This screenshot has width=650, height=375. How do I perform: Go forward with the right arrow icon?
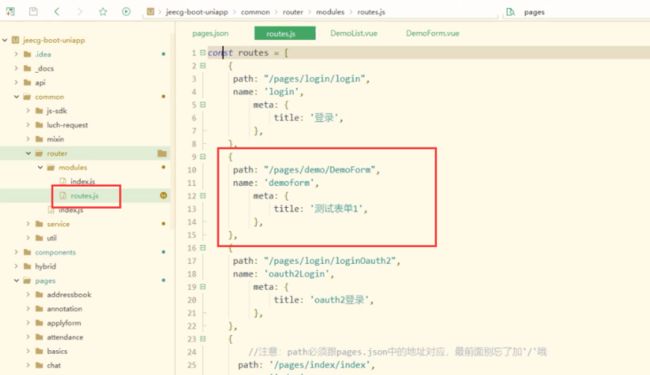[x=80, y=12]
